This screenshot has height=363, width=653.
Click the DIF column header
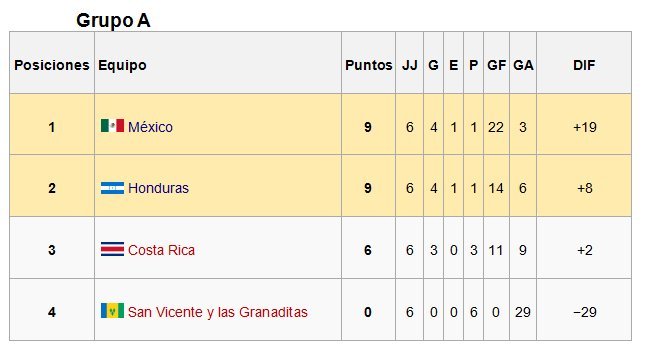[x=584, y=65]
